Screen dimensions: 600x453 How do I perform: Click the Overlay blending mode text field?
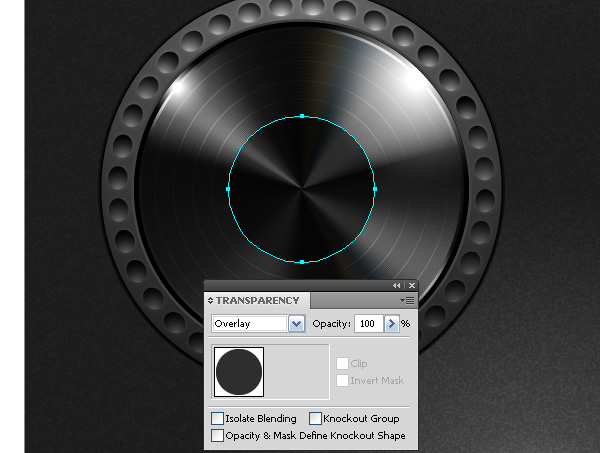click(250, 324)
